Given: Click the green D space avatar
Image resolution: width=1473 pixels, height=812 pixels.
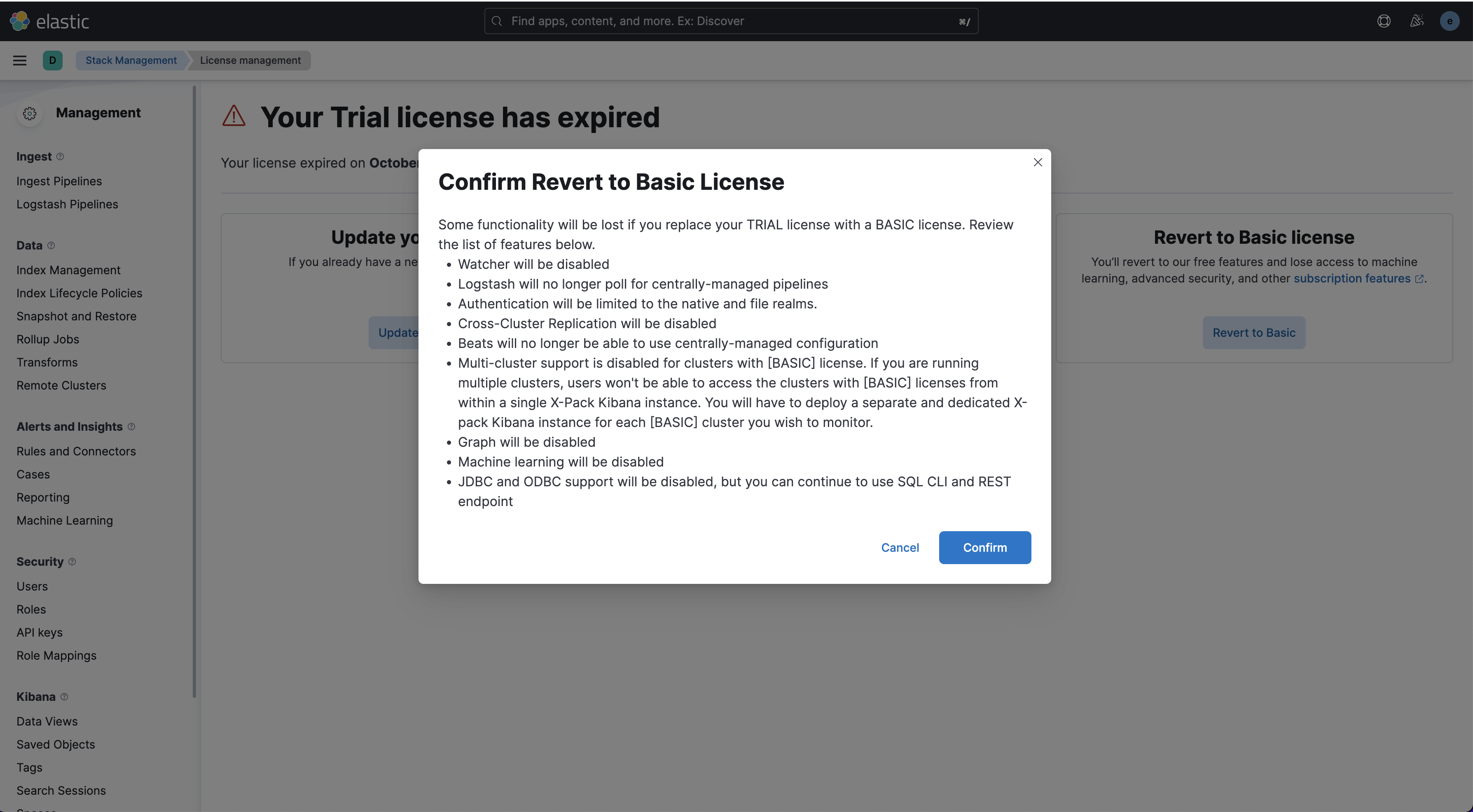Looking at the screenshot, I should coord(53,61).
